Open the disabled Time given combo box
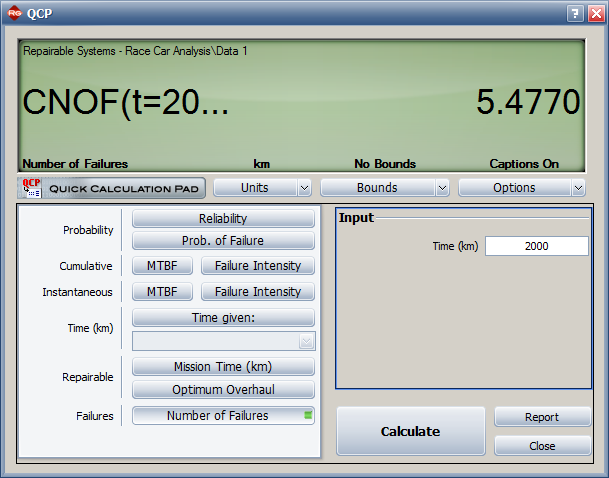This screenshot has width=609, height=478. pos(223,341)
